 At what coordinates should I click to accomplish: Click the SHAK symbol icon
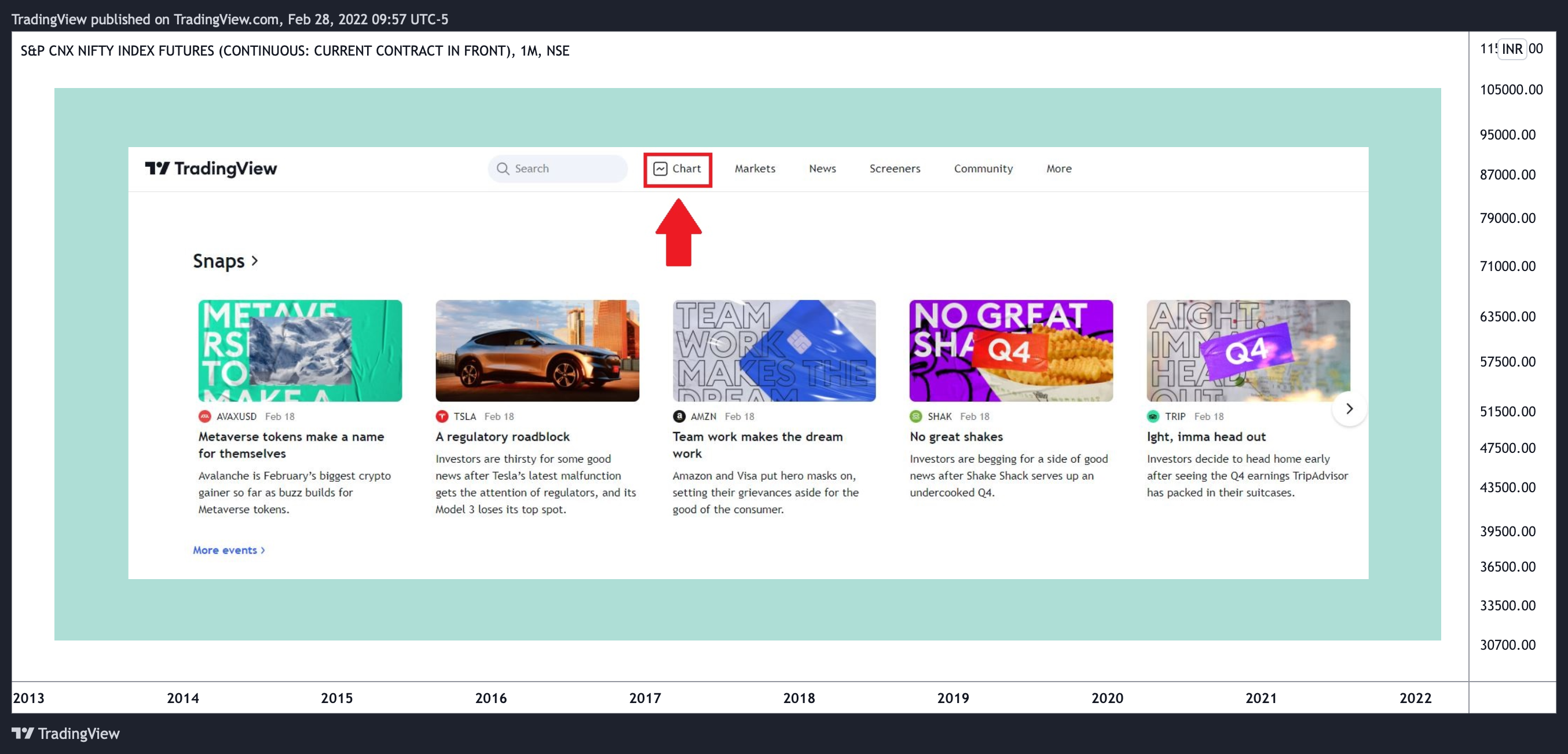pos(916,416)
